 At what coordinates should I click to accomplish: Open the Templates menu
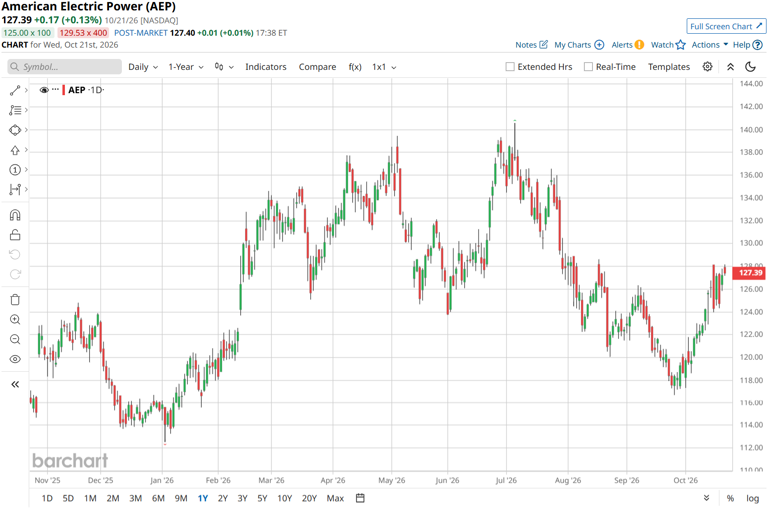click(669, 67)
